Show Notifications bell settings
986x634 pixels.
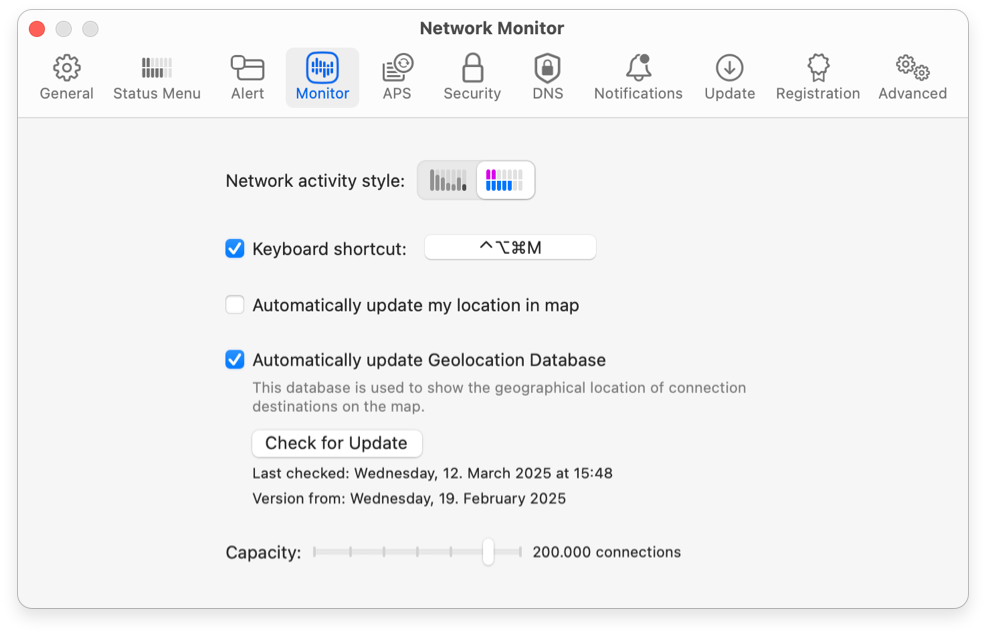pos(638,78)
